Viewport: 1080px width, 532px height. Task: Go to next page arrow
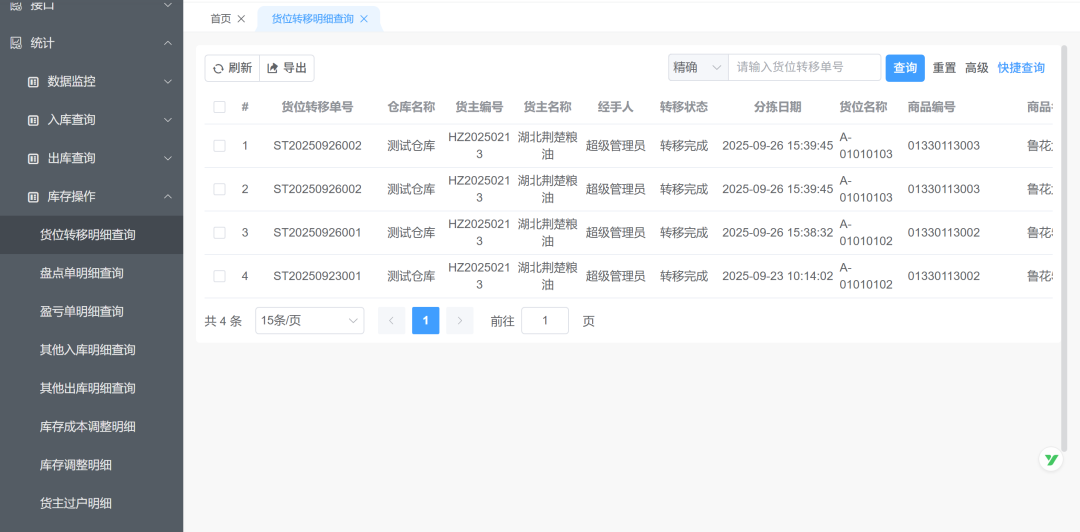[x=459, y=321]
